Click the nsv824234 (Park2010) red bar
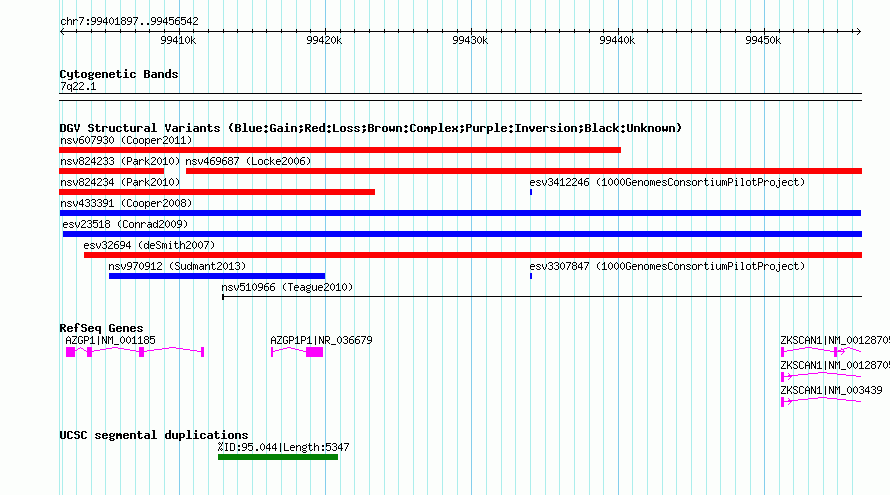The image size is (890, 495). [217, 192]
